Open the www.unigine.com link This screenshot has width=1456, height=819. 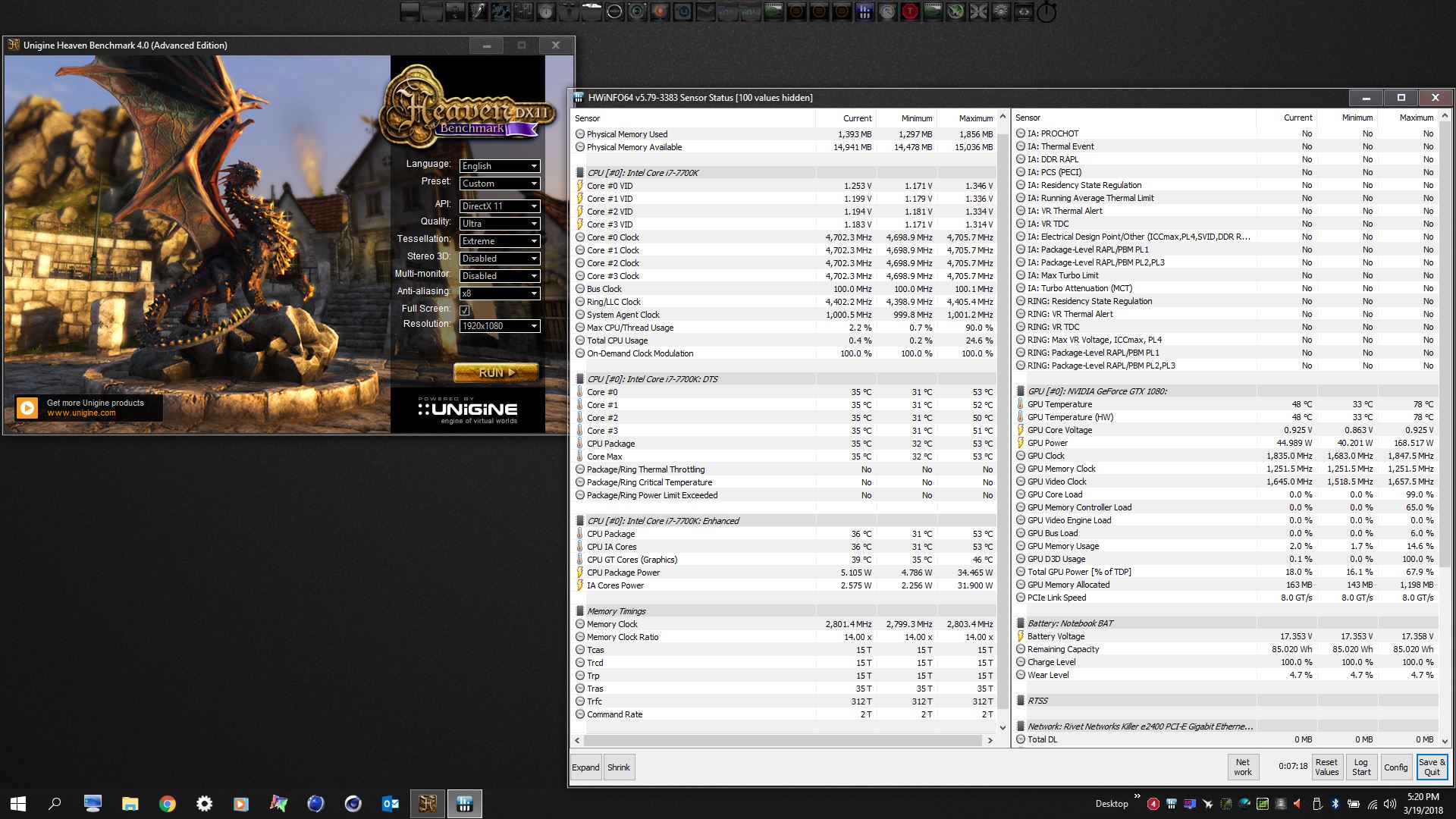tap(81, 413)
